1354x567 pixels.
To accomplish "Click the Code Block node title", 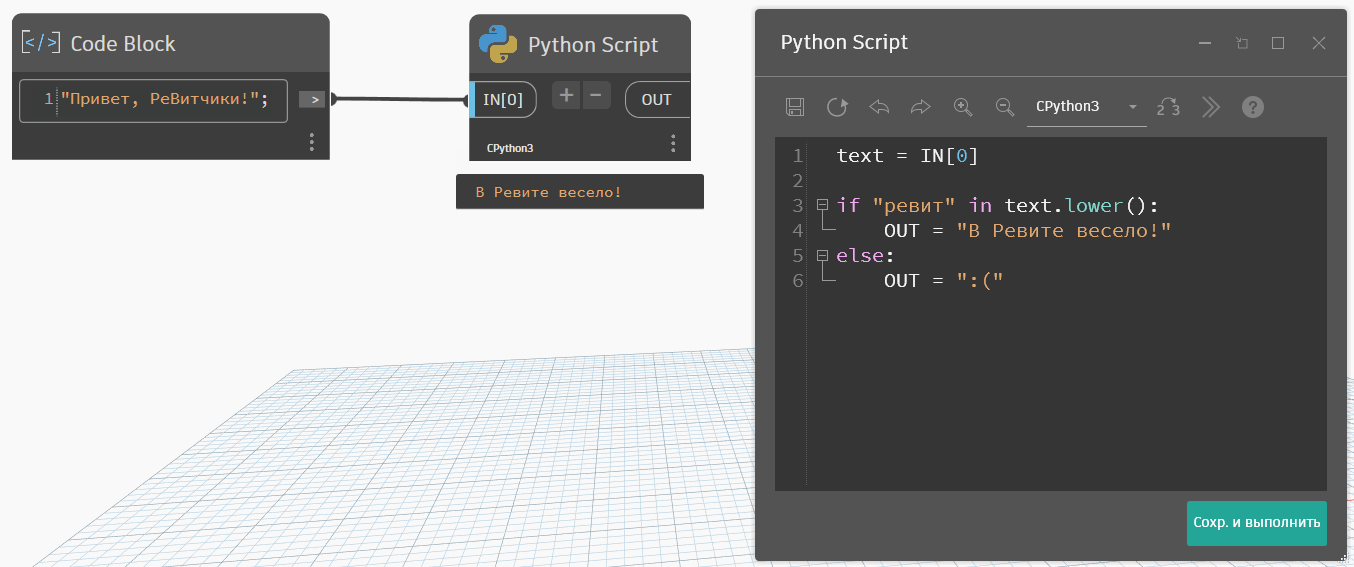I will click(123, 44).
